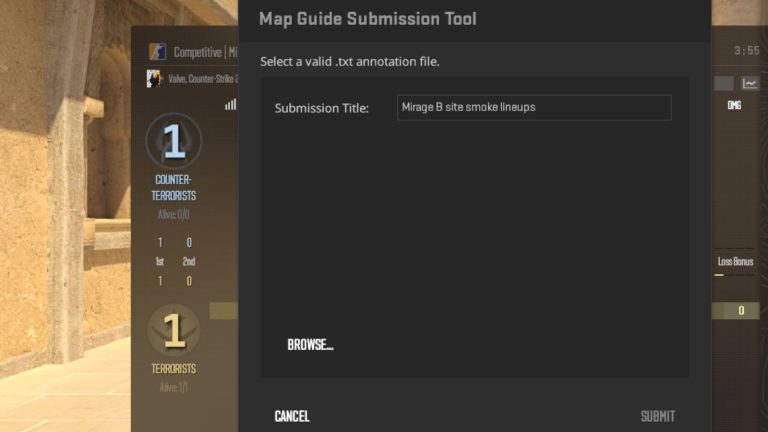Click the 'Alive: 0/0' counter-terrorists text

tap(173, 214)
